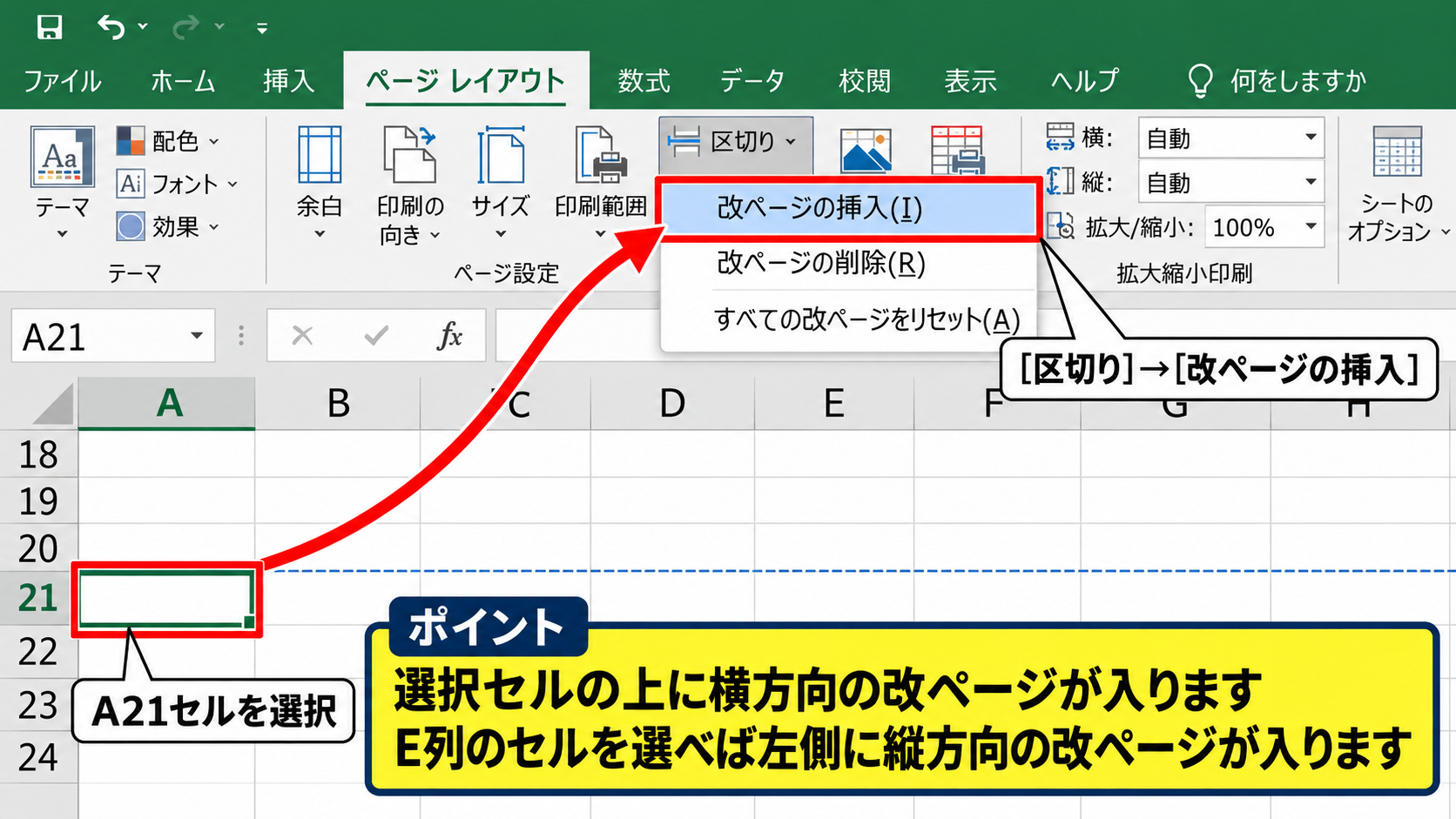Click the Undo arrow icon
The width and height of the screenshot is (1456, 819).
[x=111, y=27]
